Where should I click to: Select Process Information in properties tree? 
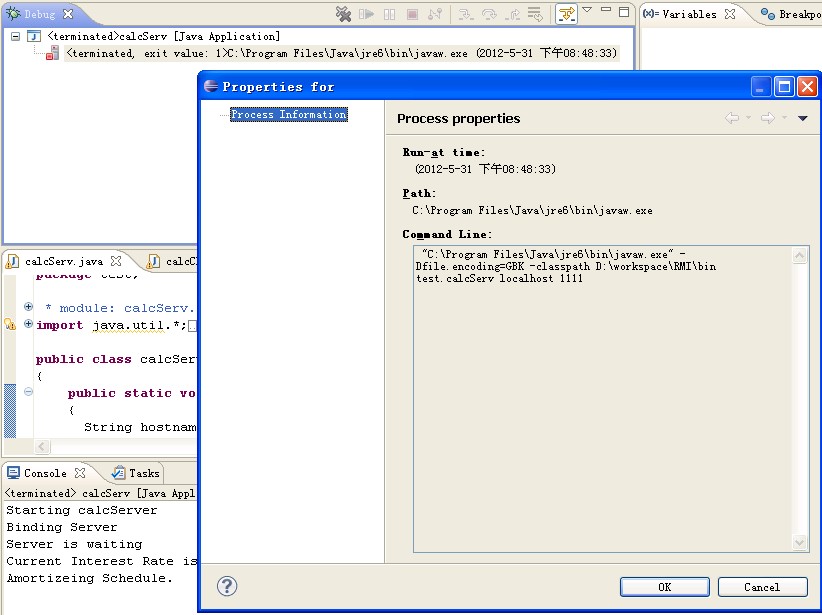click(289, 114)
